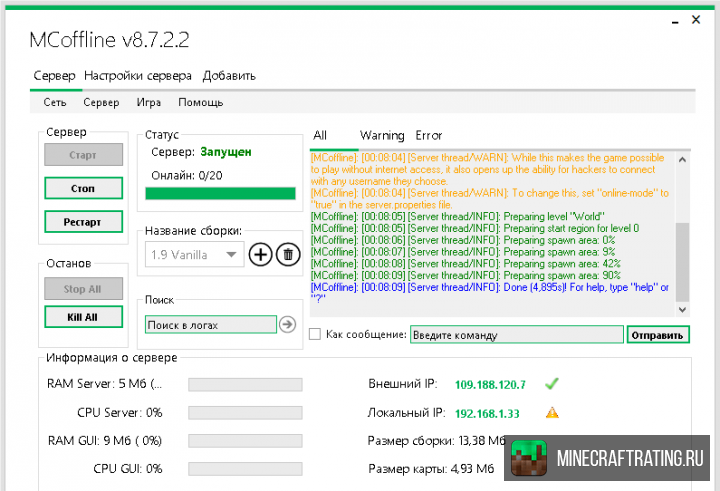Viewport: 720px width, 491px height.
Task: Click the Kill All button
Action: click(84, 317)
